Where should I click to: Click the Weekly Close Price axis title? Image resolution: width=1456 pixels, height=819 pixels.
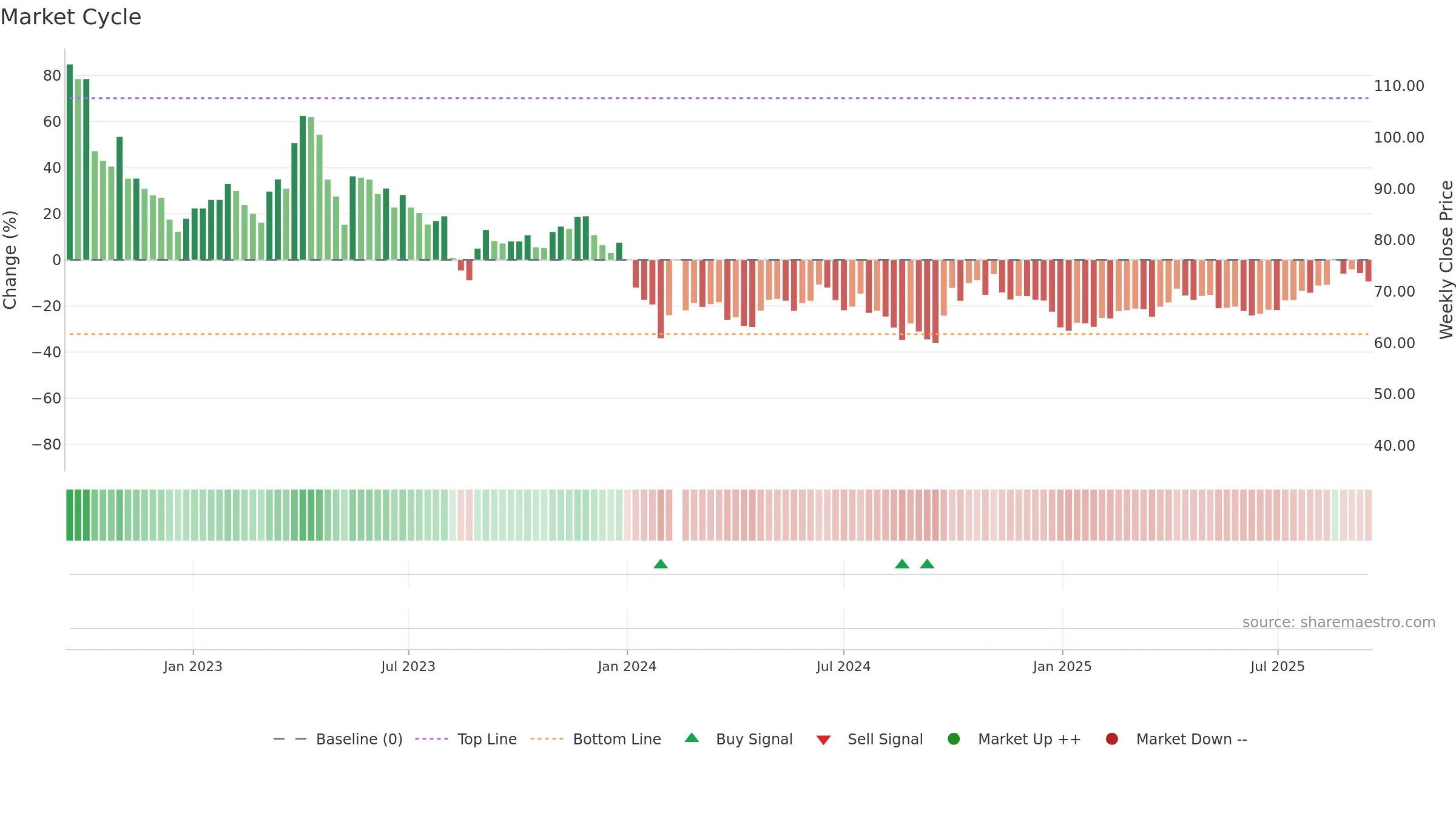click(x=1446, y=260)
